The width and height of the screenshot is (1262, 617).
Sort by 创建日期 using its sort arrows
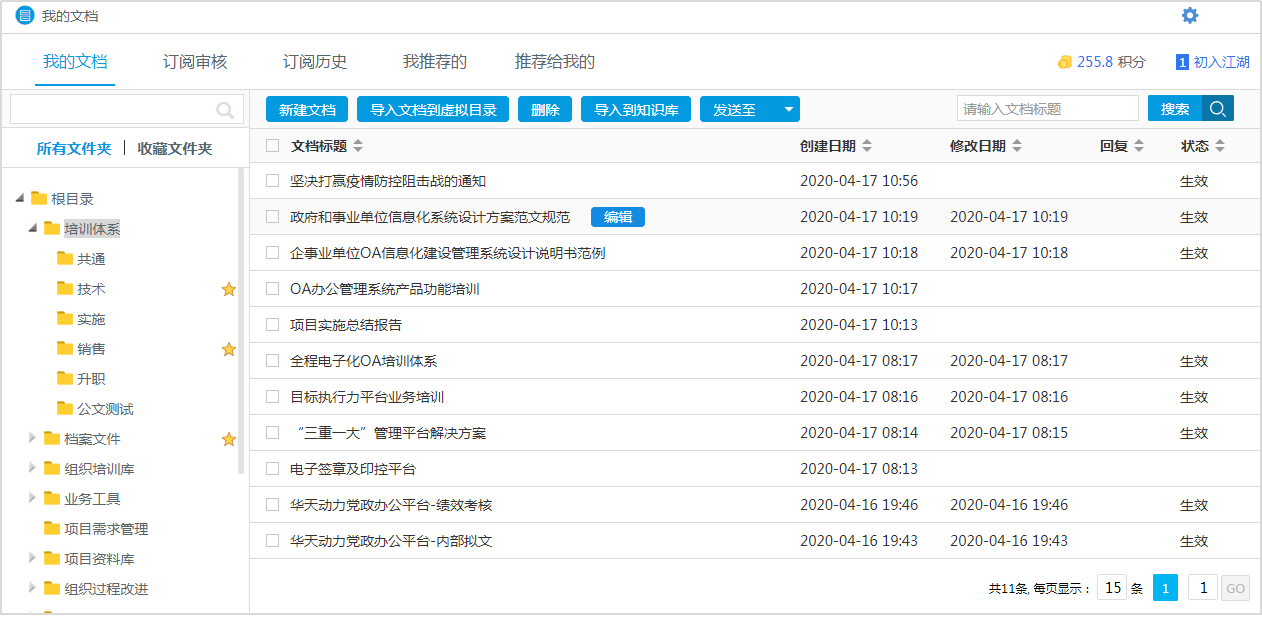point(866,144)
